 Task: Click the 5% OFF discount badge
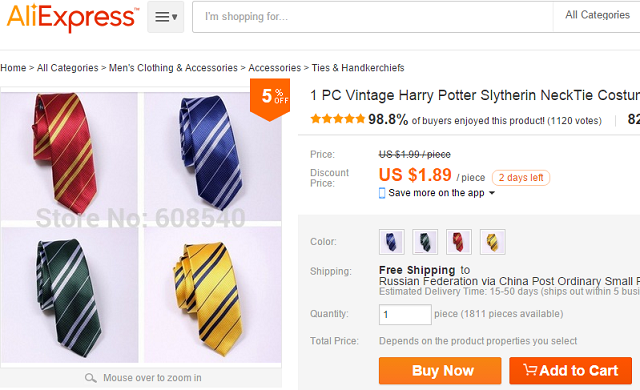click(x=270, y=98)
